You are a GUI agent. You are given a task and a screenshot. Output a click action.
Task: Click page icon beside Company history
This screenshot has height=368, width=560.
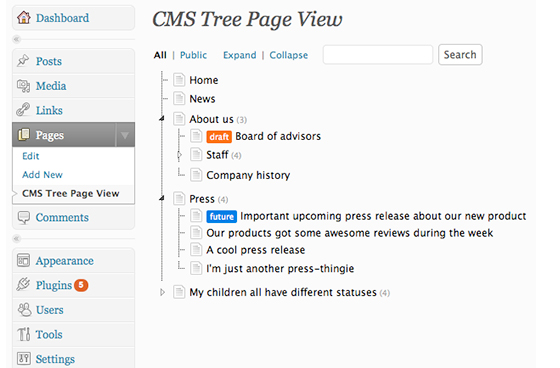point(196,175)
